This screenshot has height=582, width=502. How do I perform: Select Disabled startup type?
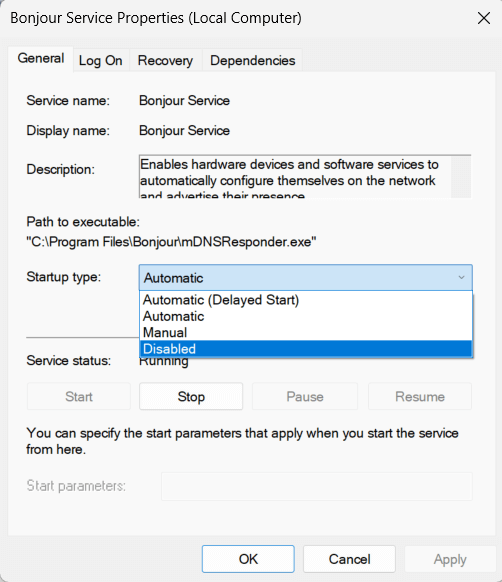click(x=306, y=349)
